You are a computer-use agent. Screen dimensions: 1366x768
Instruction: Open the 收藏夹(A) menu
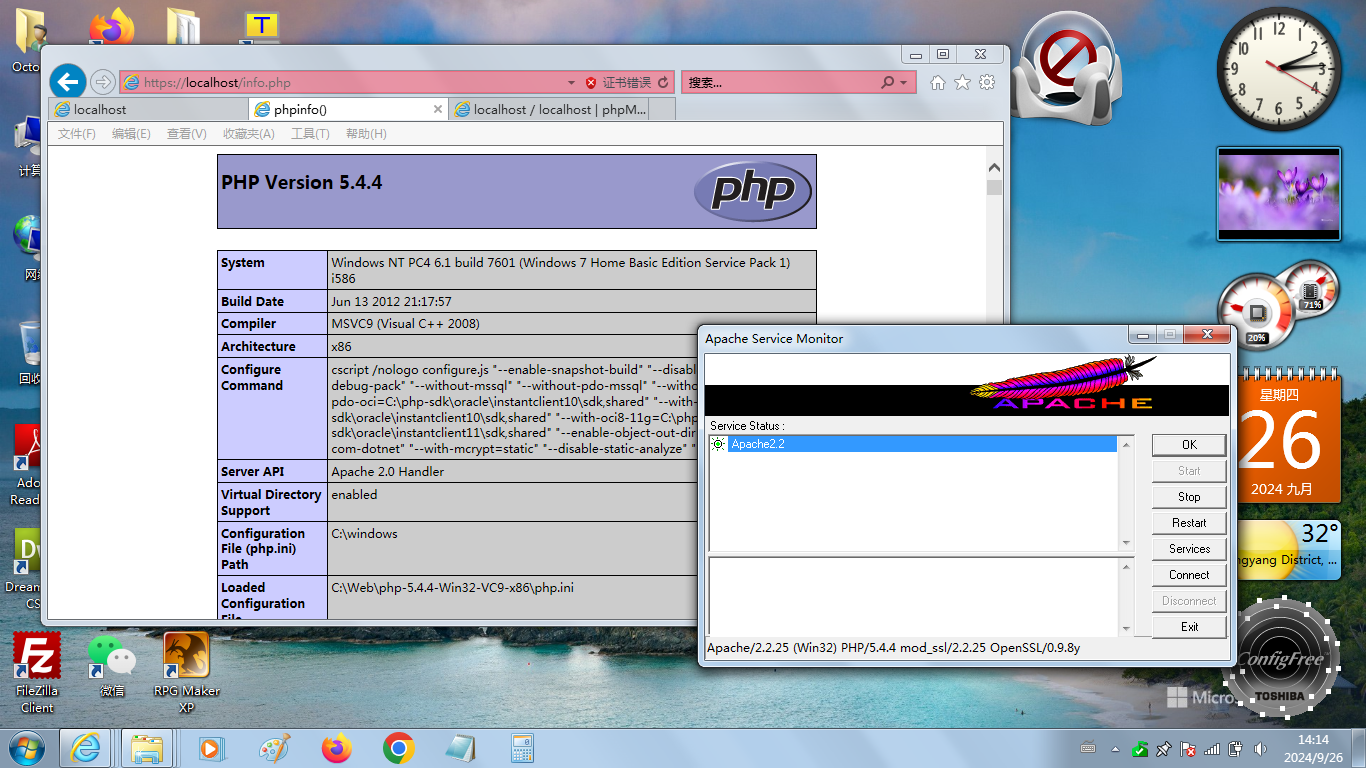pos(248,134)
